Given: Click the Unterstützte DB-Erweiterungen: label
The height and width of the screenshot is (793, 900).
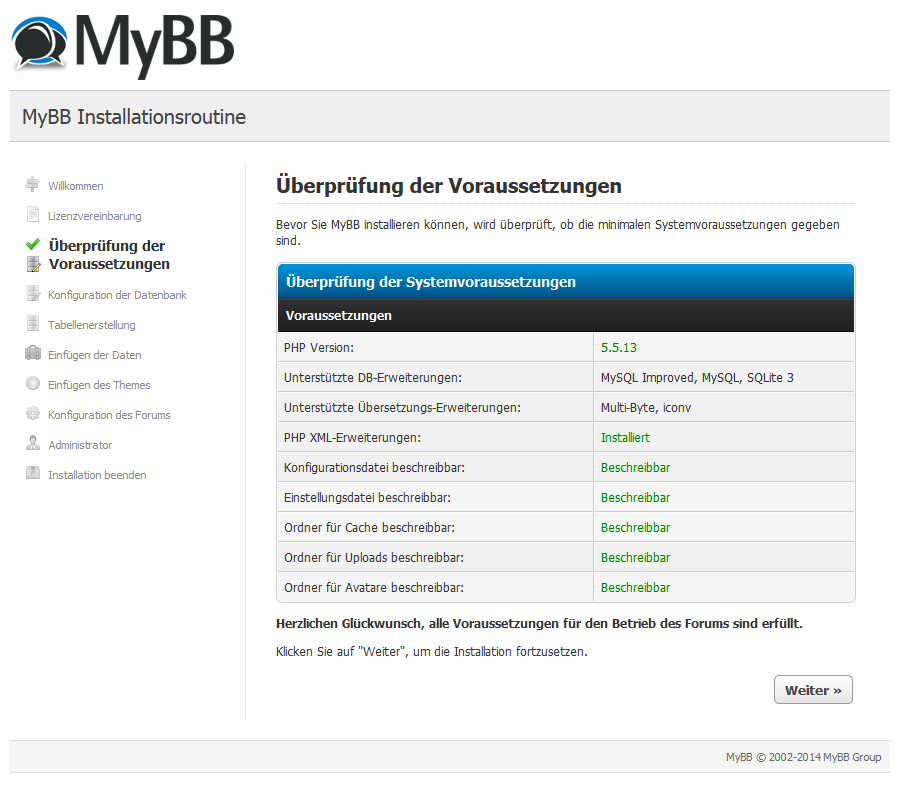Looking at the screenshot, I should tap(373, 378).
